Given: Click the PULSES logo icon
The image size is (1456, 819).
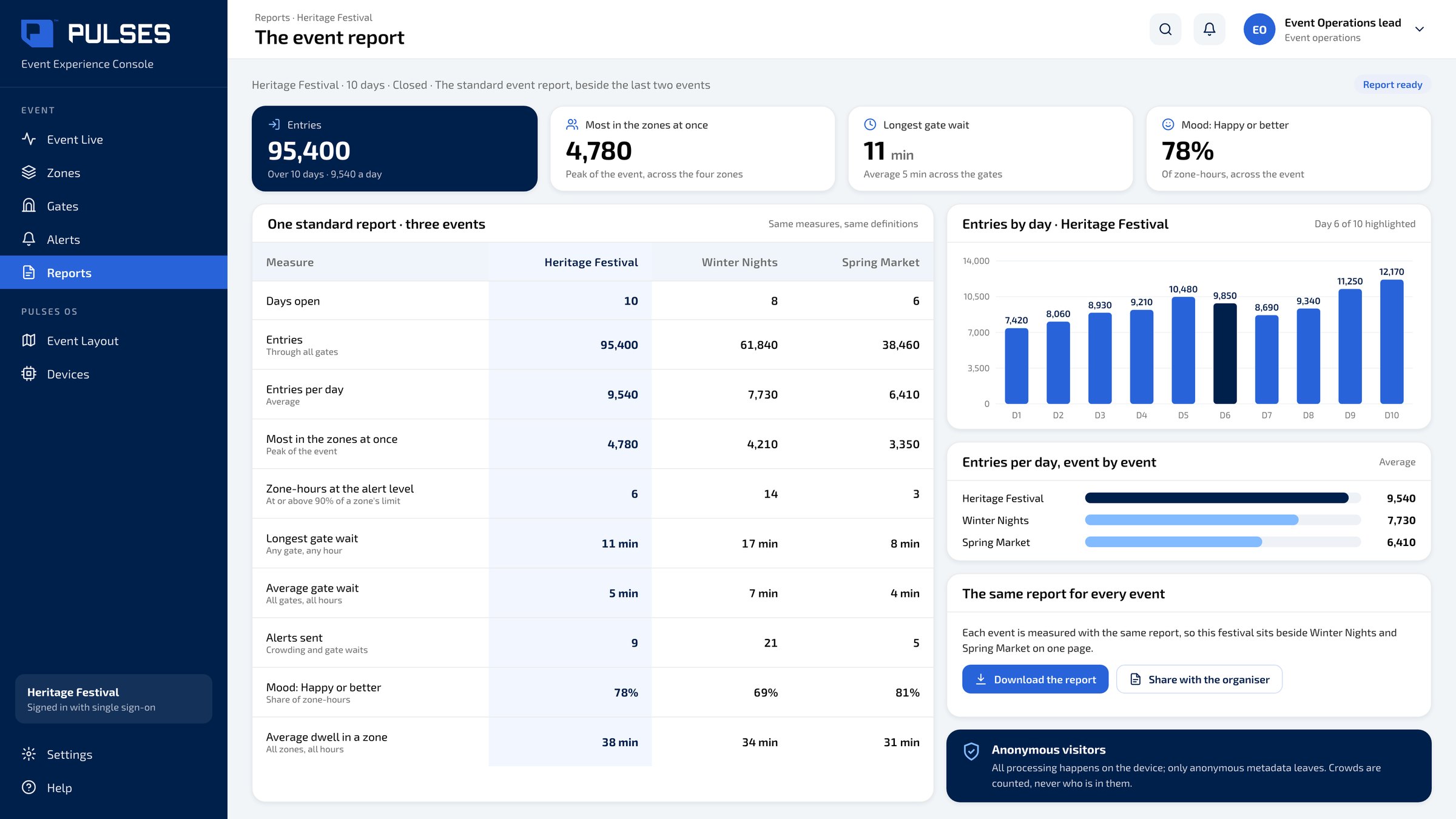Looking at the screenshot, I should coord(37,33).
